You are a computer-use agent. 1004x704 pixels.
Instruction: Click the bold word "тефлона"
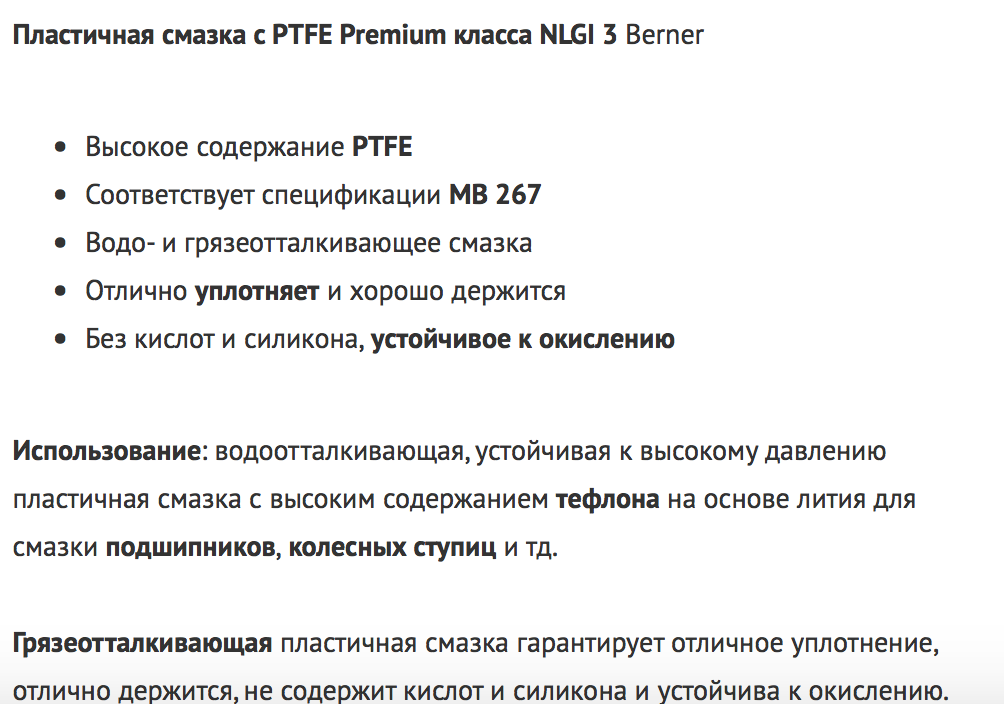click(608, 499)
